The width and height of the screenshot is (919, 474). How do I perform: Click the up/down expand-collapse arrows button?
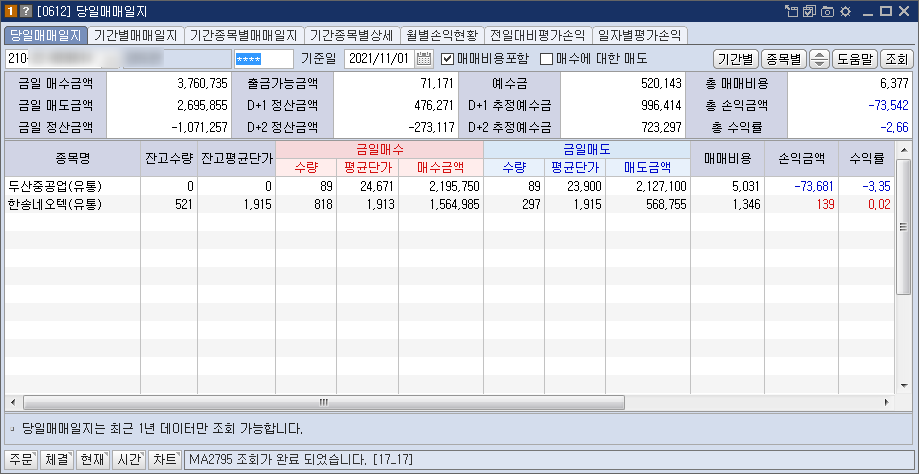(x=819, y=59)
